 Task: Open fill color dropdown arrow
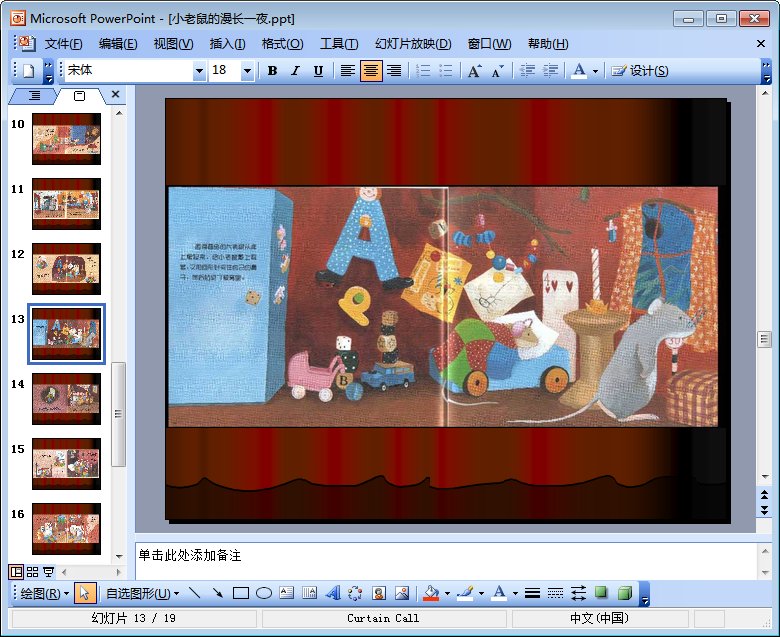[x=448, y=593]
